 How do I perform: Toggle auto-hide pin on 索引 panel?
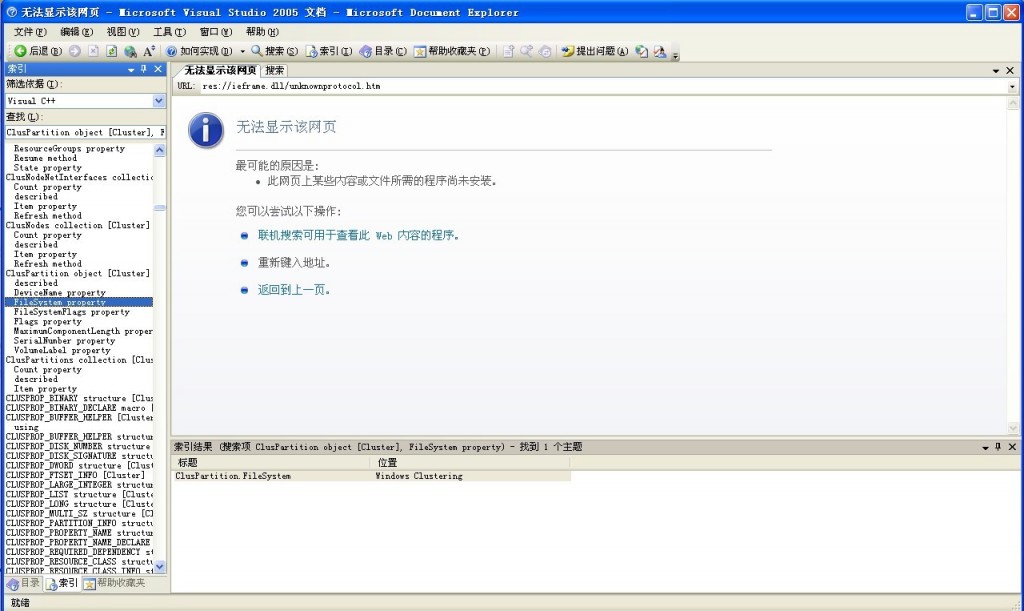click(x=144, y=69)
